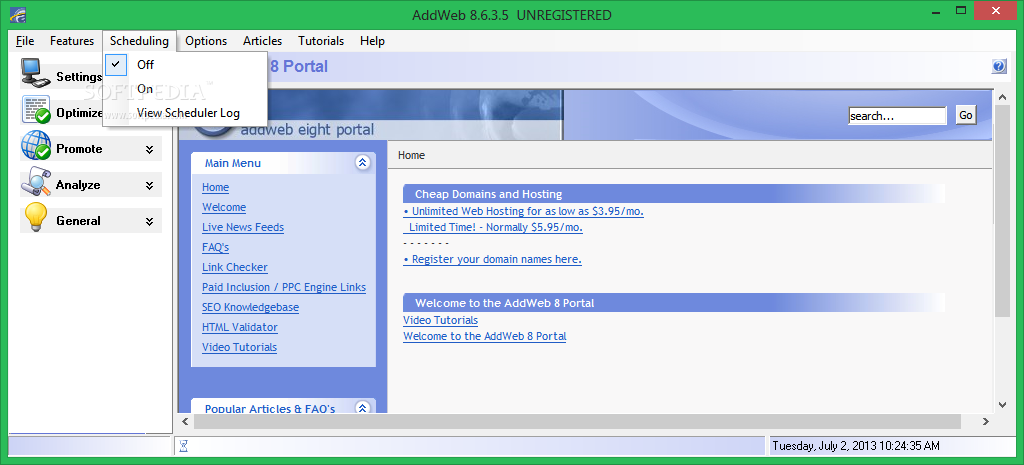The height and width of the screenshot is (465, 1024).
Task: Click the Settings computer icon in sidebar
Action: (x=35, y=73)
